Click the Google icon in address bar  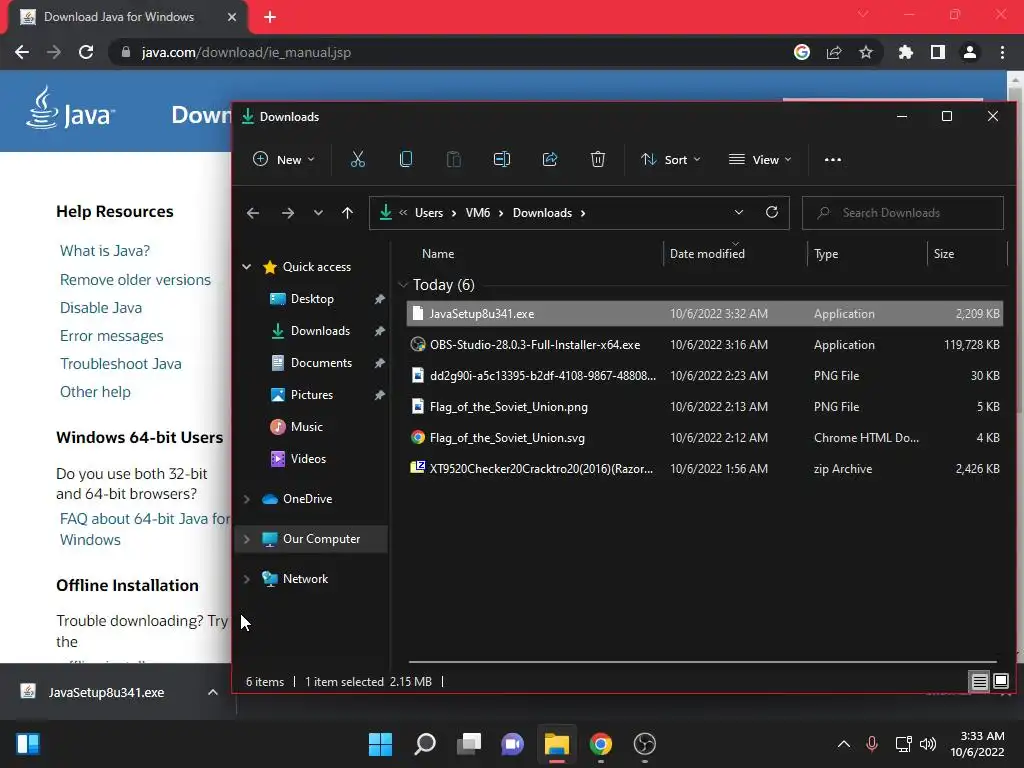pos(802,52)
